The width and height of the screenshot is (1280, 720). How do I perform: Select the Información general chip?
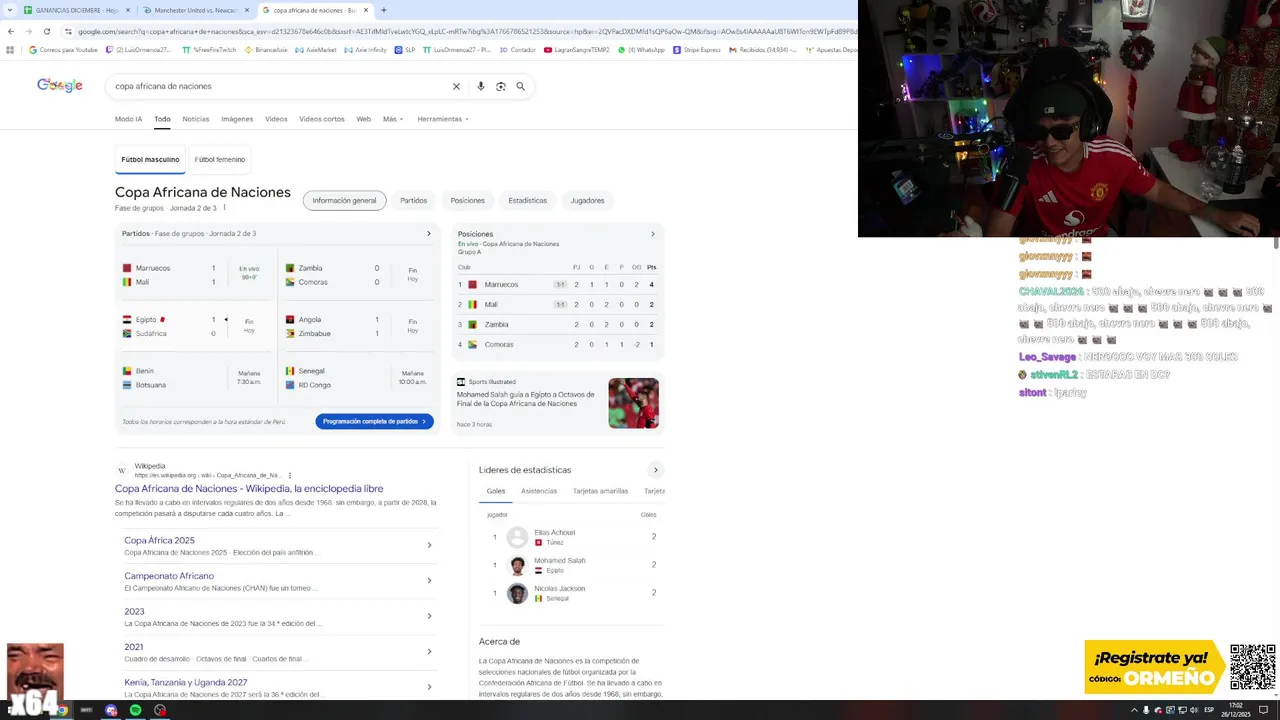click(x=344, y=200)
